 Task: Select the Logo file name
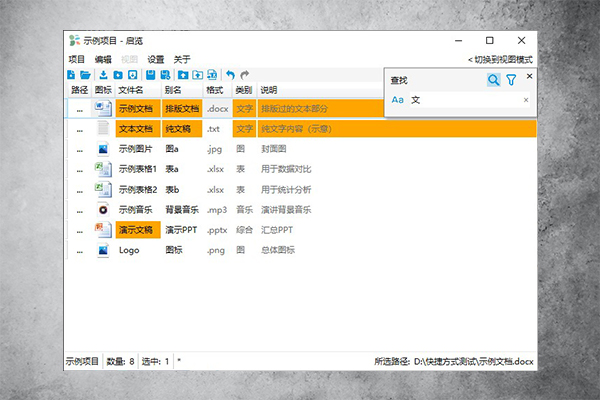pyautogui.click(x=129, y=250)
